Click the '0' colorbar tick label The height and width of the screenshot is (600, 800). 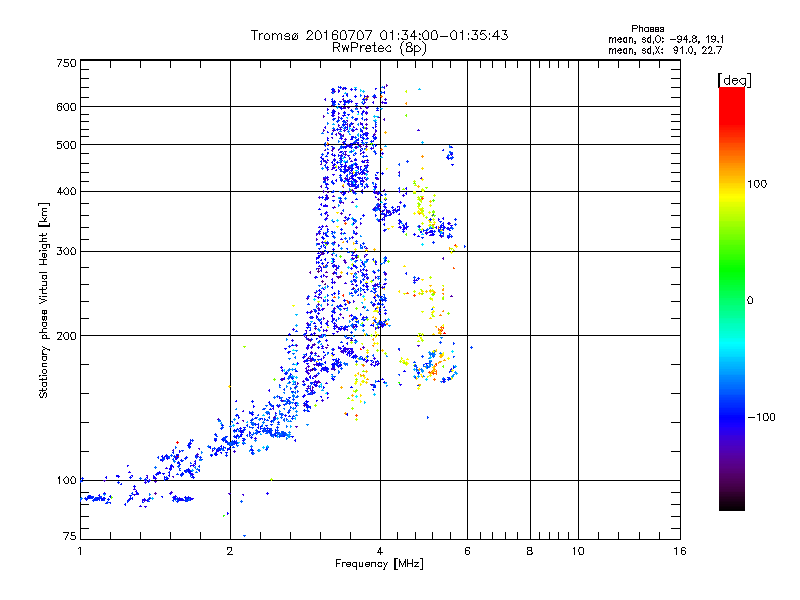tap(750, 301)
